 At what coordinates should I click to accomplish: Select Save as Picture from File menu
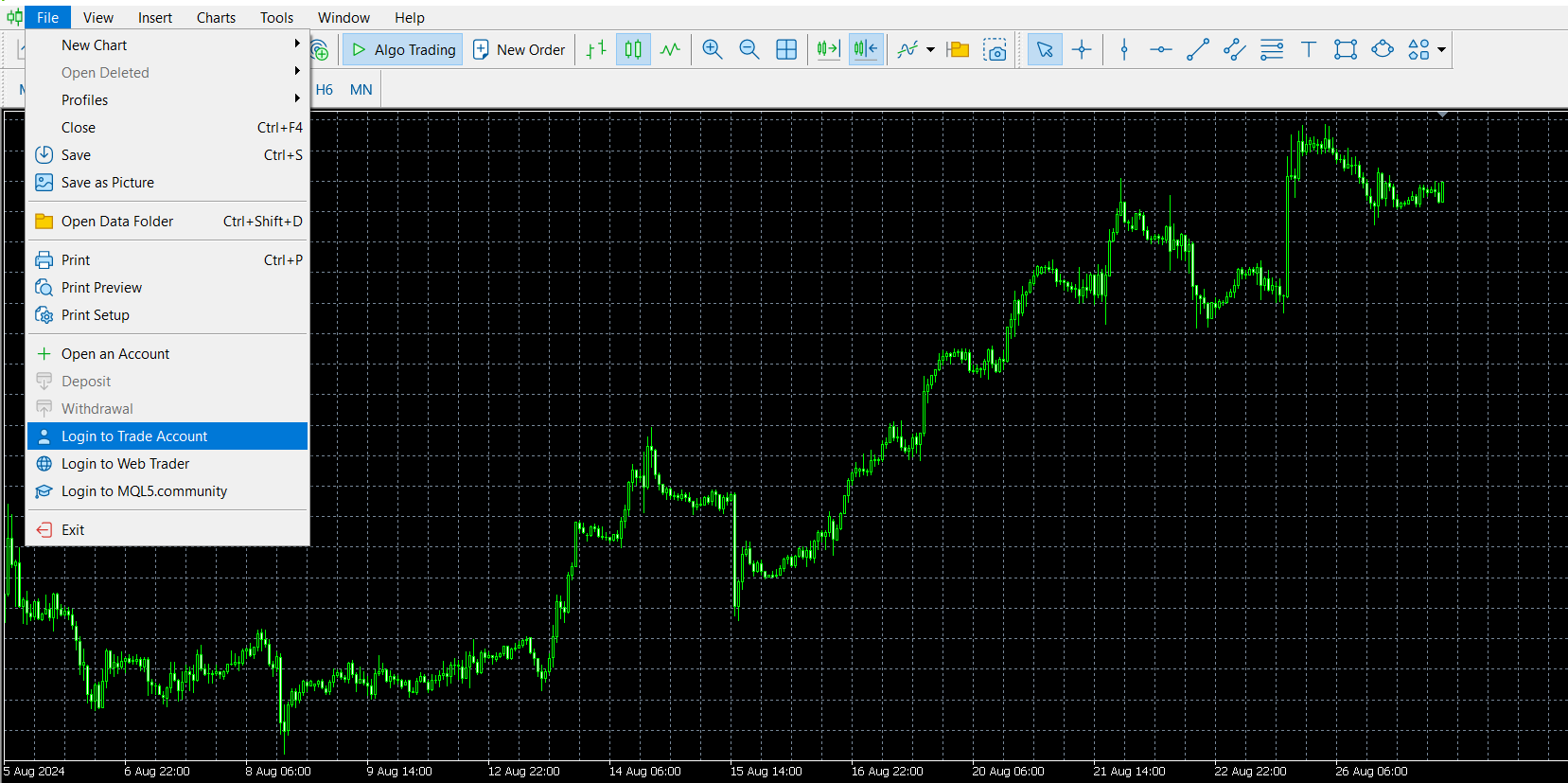pos(108,183)
